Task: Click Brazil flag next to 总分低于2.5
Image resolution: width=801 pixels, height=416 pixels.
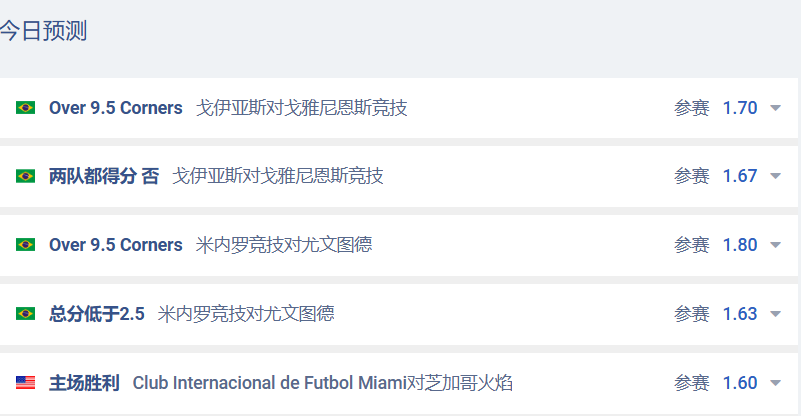Action: pos(25,314)
